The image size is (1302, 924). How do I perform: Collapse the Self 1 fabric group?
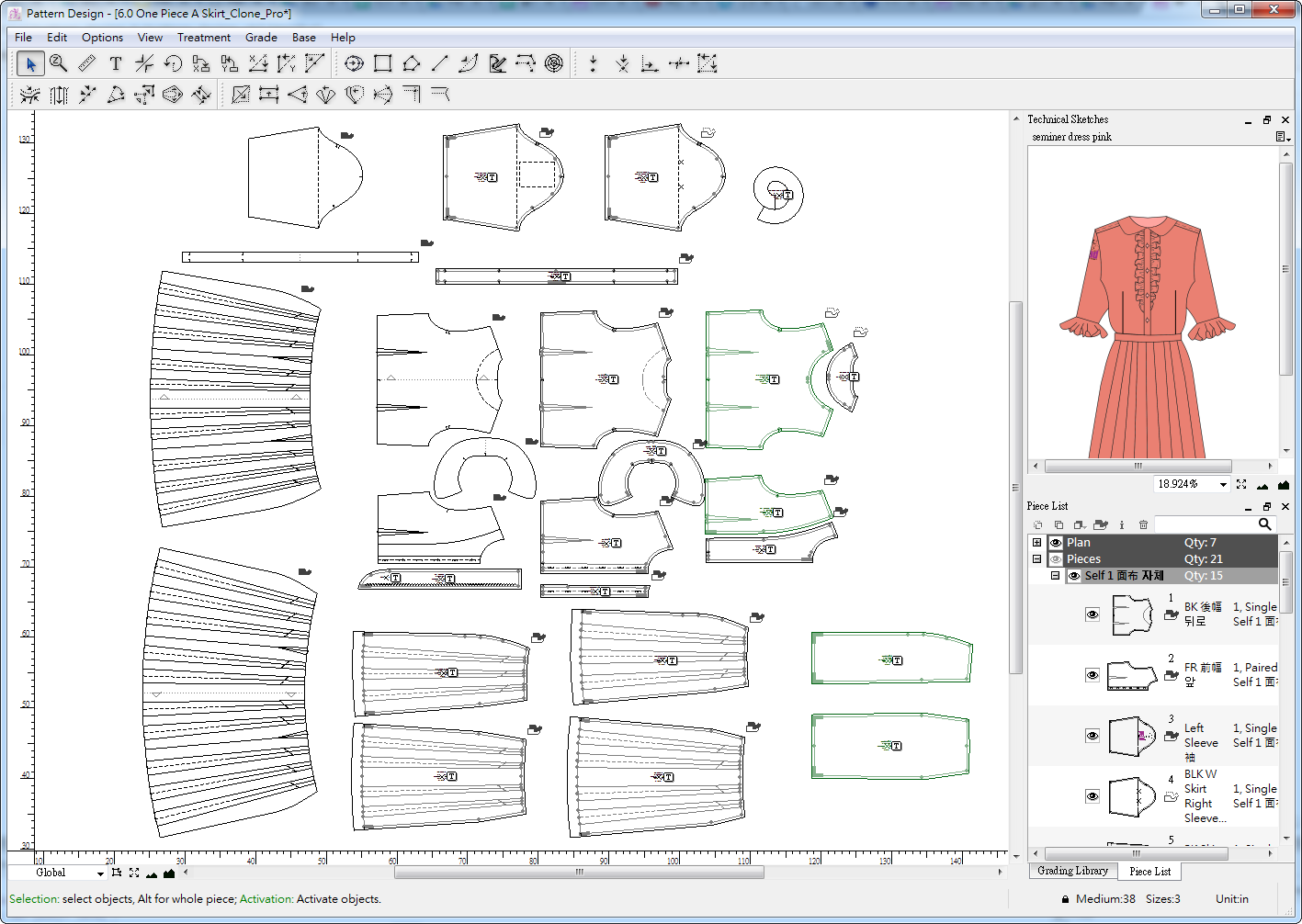pos(1056,576)
